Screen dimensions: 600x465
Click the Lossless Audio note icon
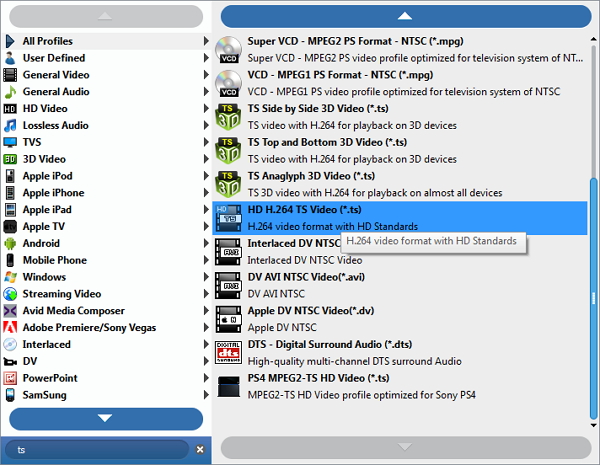(10, 126)
